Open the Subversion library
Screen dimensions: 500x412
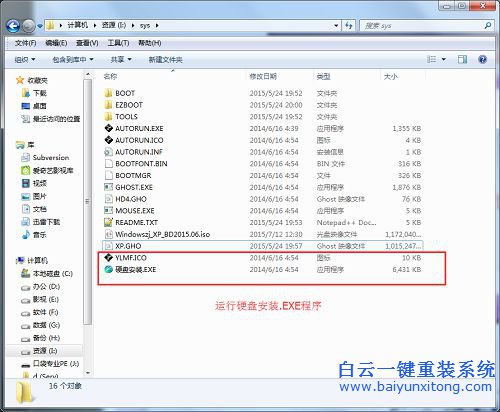(45, 157)
